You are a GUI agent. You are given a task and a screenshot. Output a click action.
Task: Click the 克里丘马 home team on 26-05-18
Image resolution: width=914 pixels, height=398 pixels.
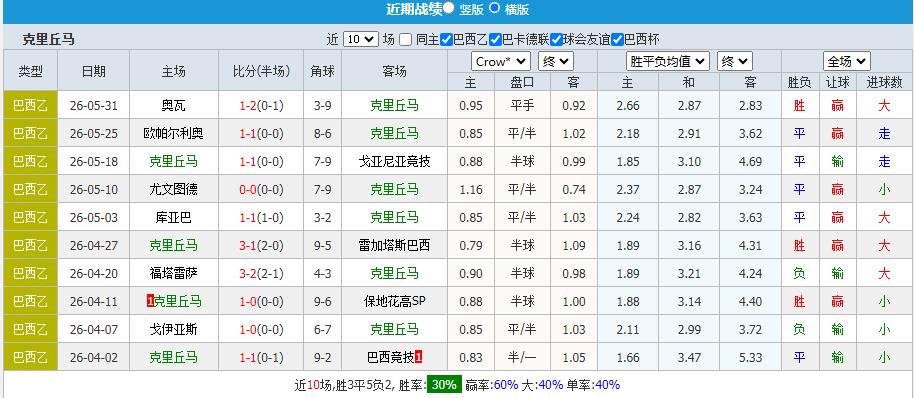click(x=174, y=161)
